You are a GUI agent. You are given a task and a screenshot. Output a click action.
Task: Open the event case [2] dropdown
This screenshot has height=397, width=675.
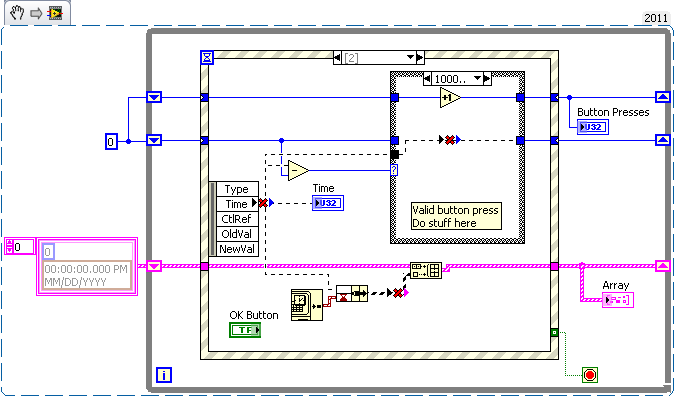[x=412, y=57]
